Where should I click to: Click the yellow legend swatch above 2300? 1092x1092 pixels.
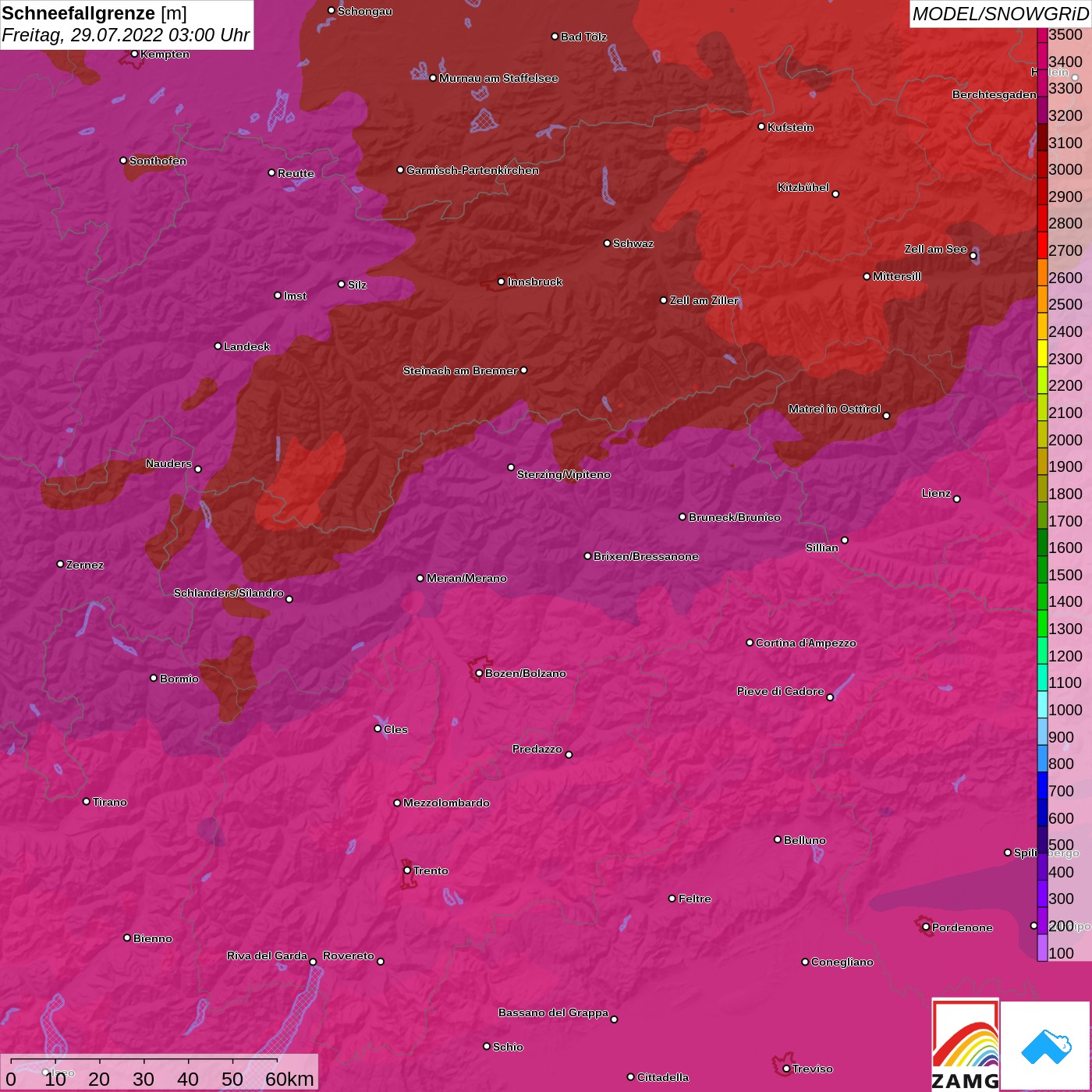click(x=1042, y=353)
